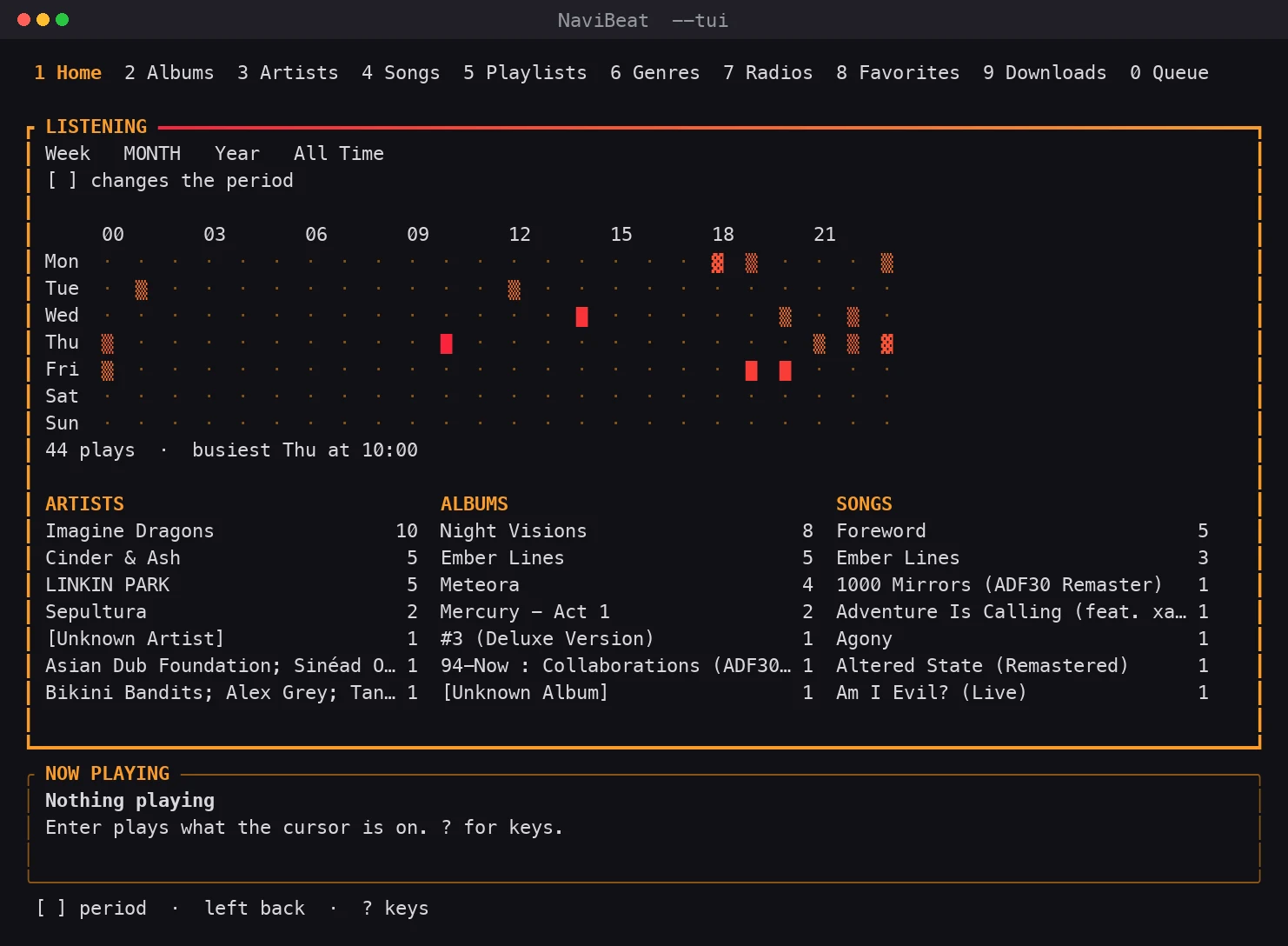
Task: Click the Fri 20:00 heatmap cell
Action: (785, 370)
